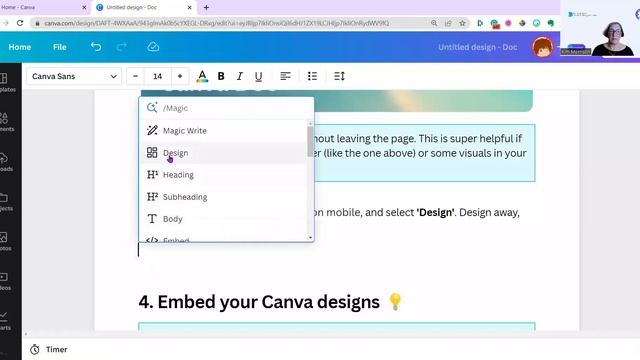
Task: Click the user profile avatar
Action: 542,47
